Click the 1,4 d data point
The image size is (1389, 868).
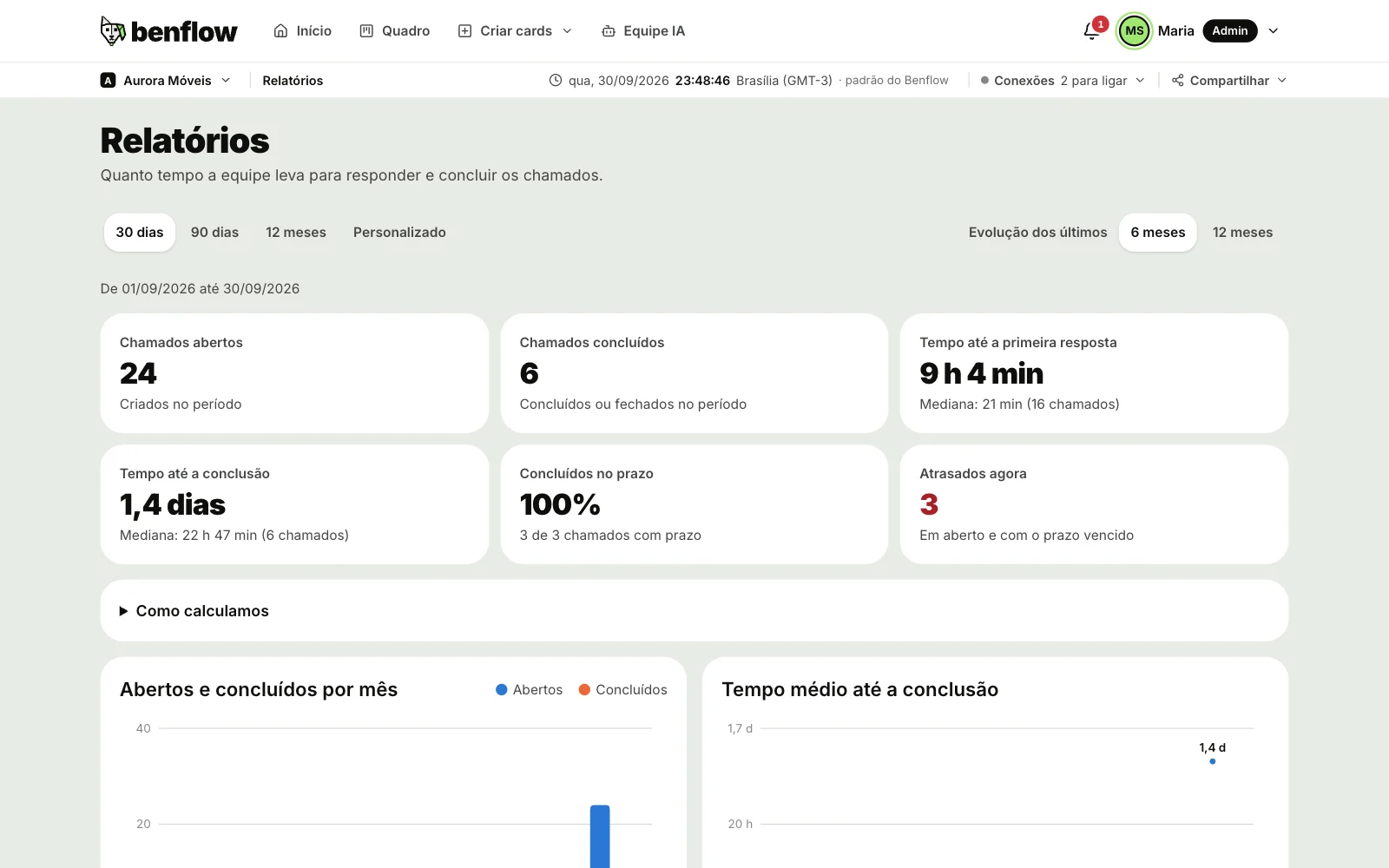1213,761
